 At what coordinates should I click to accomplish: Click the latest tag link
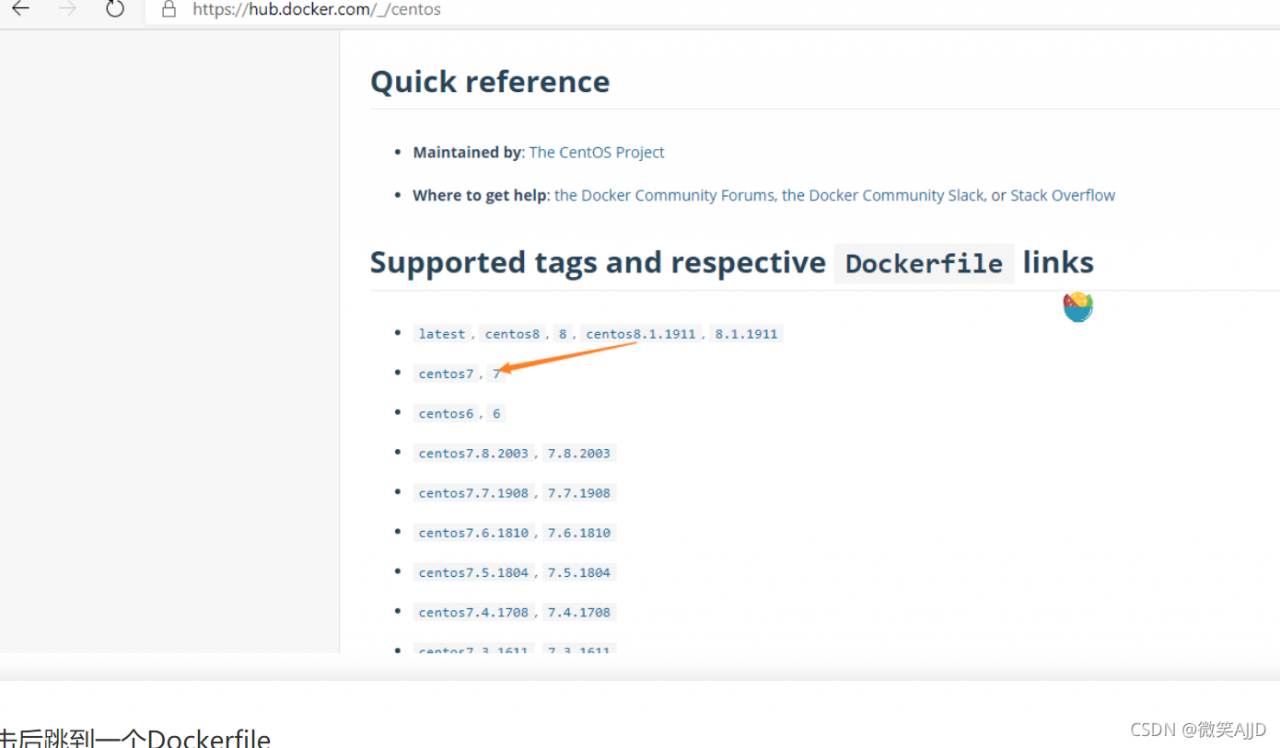(x=442, y=334)
